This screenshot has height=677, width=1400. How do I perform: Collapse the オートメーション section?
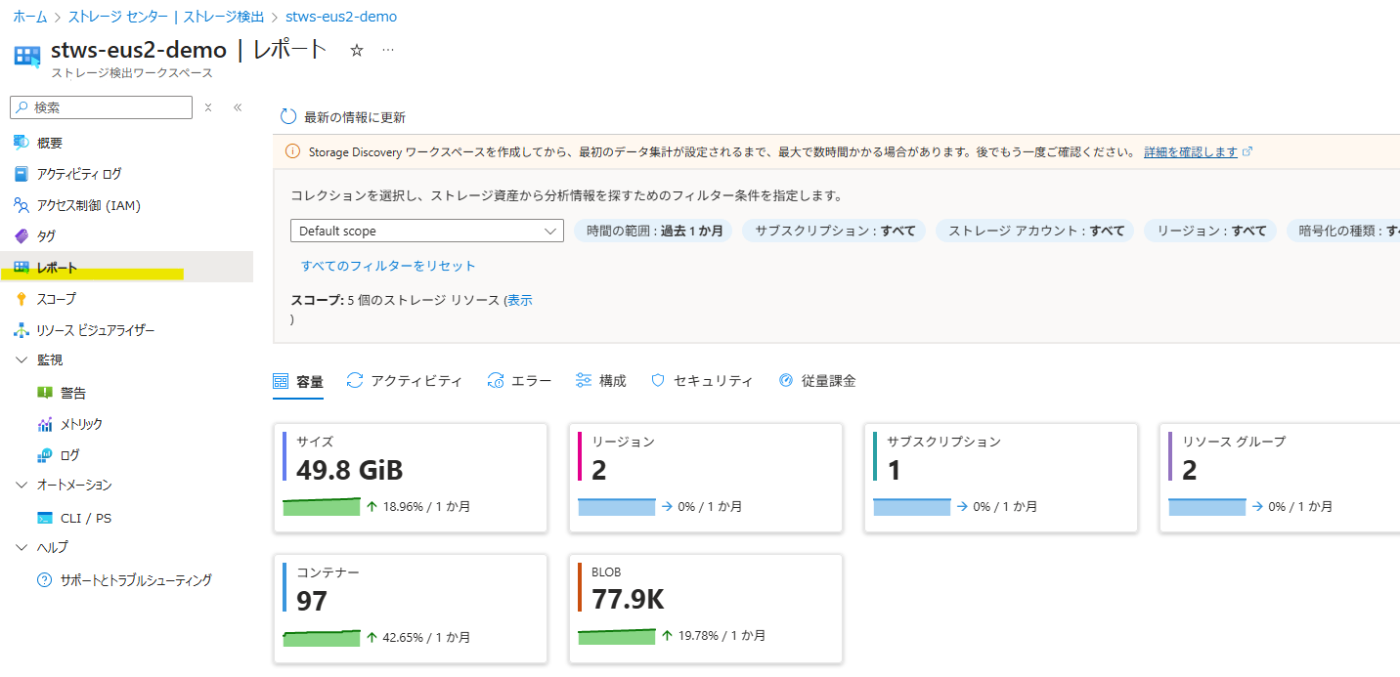(x=22, y=485)
